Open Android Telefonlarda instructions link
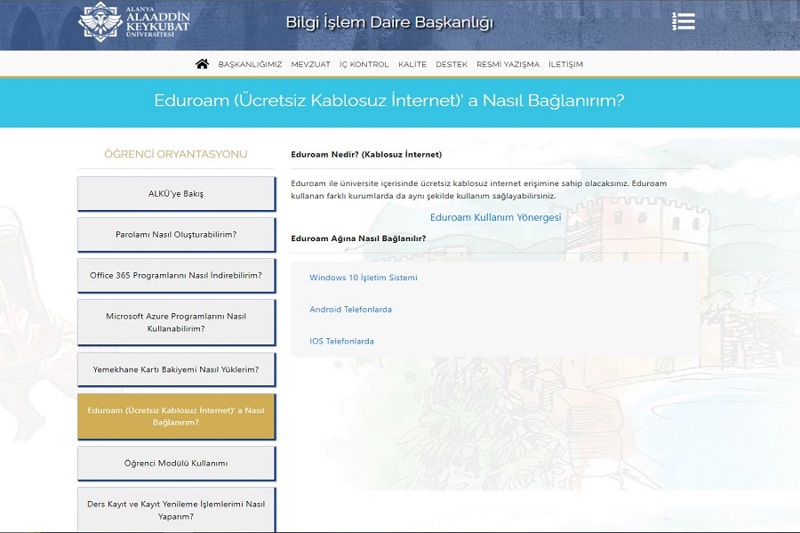 (351, 310)
